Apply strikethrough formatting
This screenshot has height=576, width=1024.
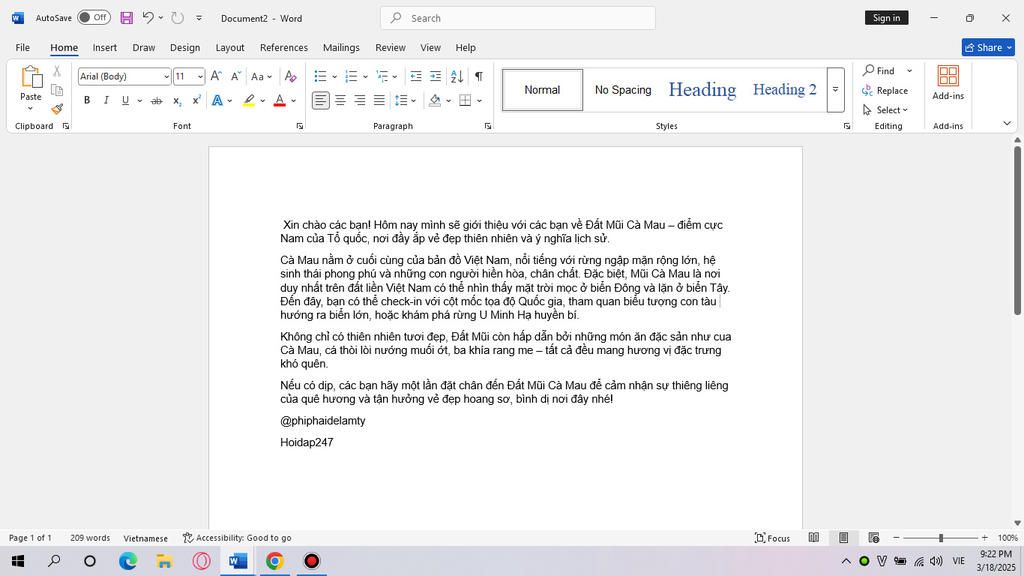pyautogui.click(x=156, y=101)
